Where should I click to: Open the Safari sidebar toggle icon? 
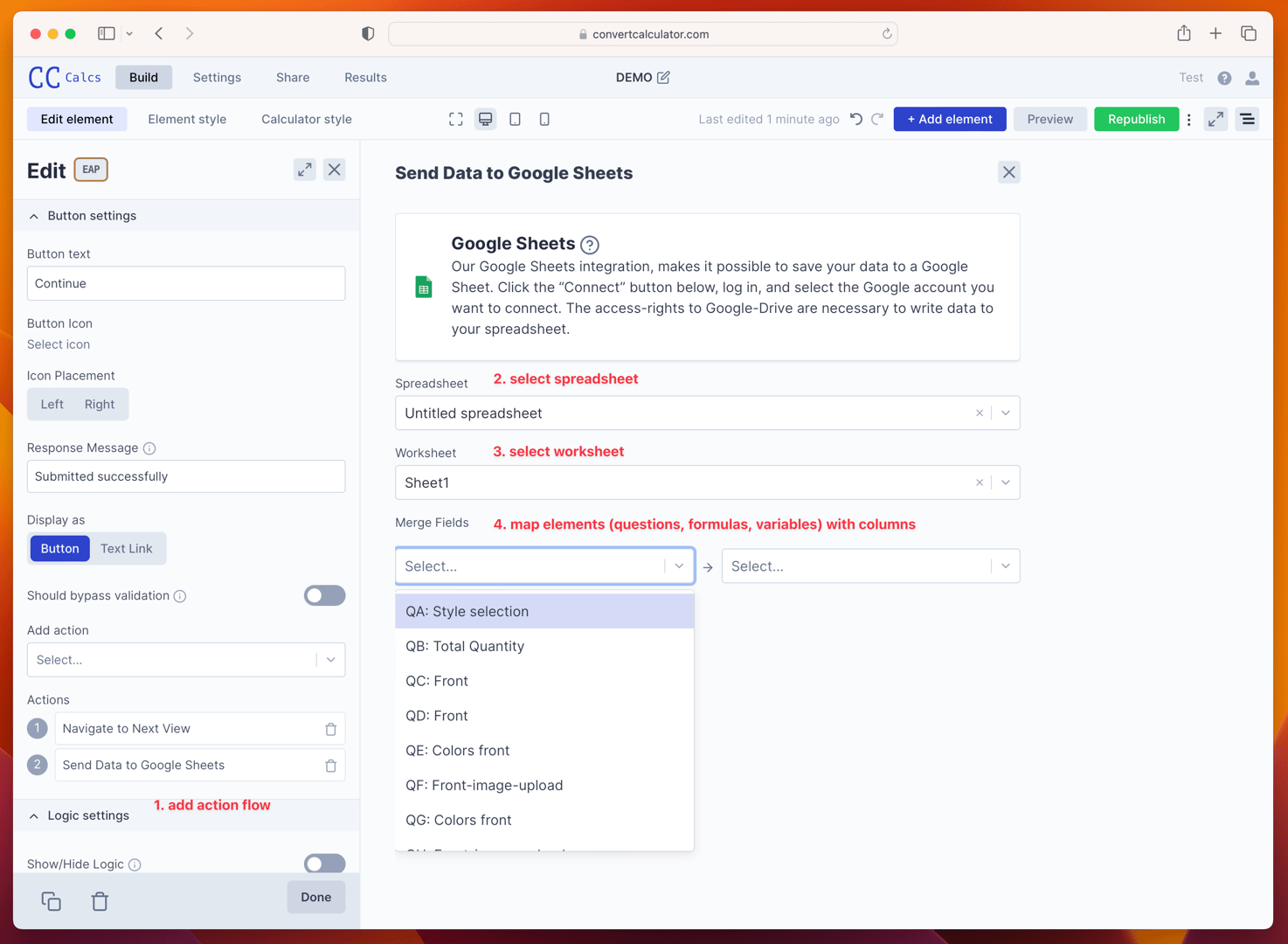tap(107, 33)
